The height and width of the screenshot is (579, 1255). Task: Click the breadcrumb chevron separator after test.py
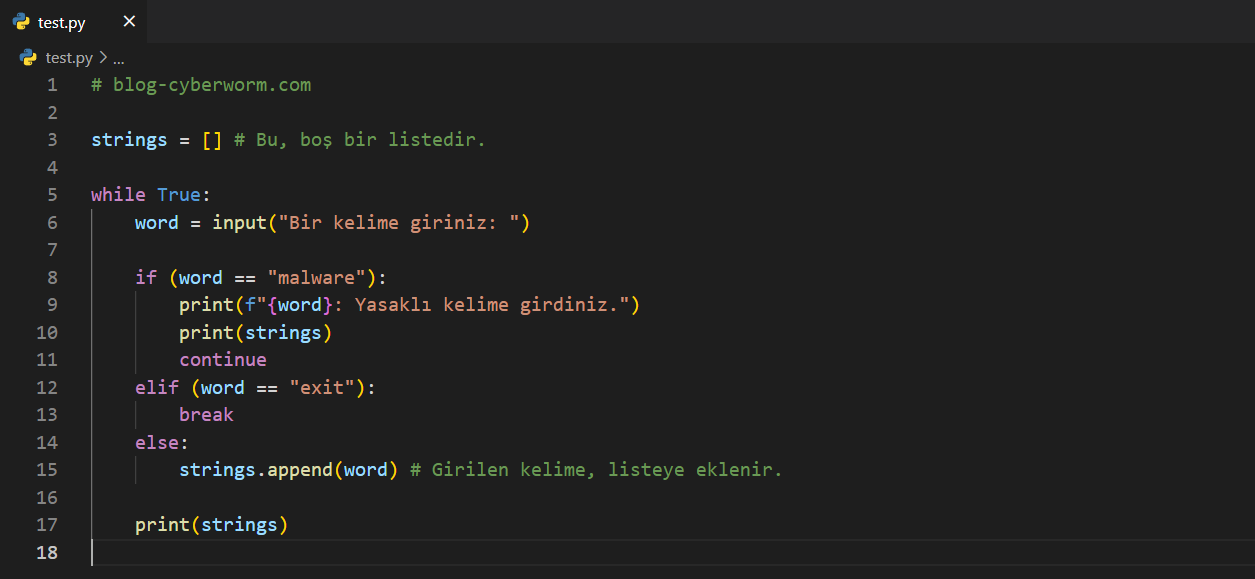(103, 58)
